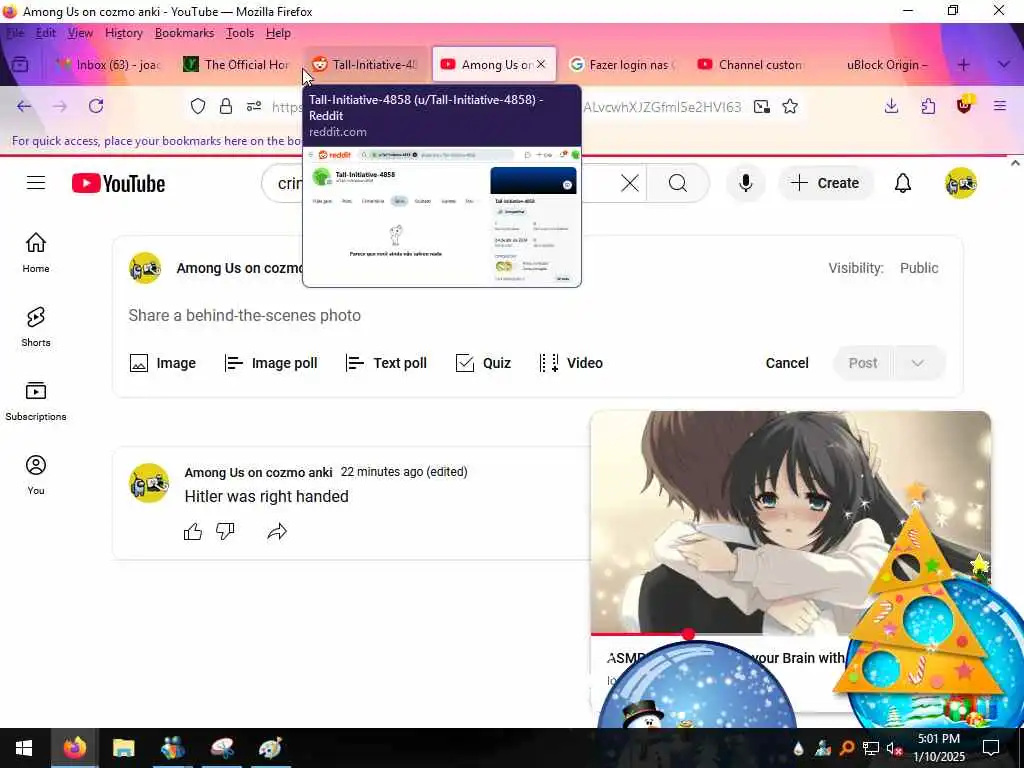Open Subscriptions in the sidebar
Screen dimensions: 1024x768
click(36, 400)
